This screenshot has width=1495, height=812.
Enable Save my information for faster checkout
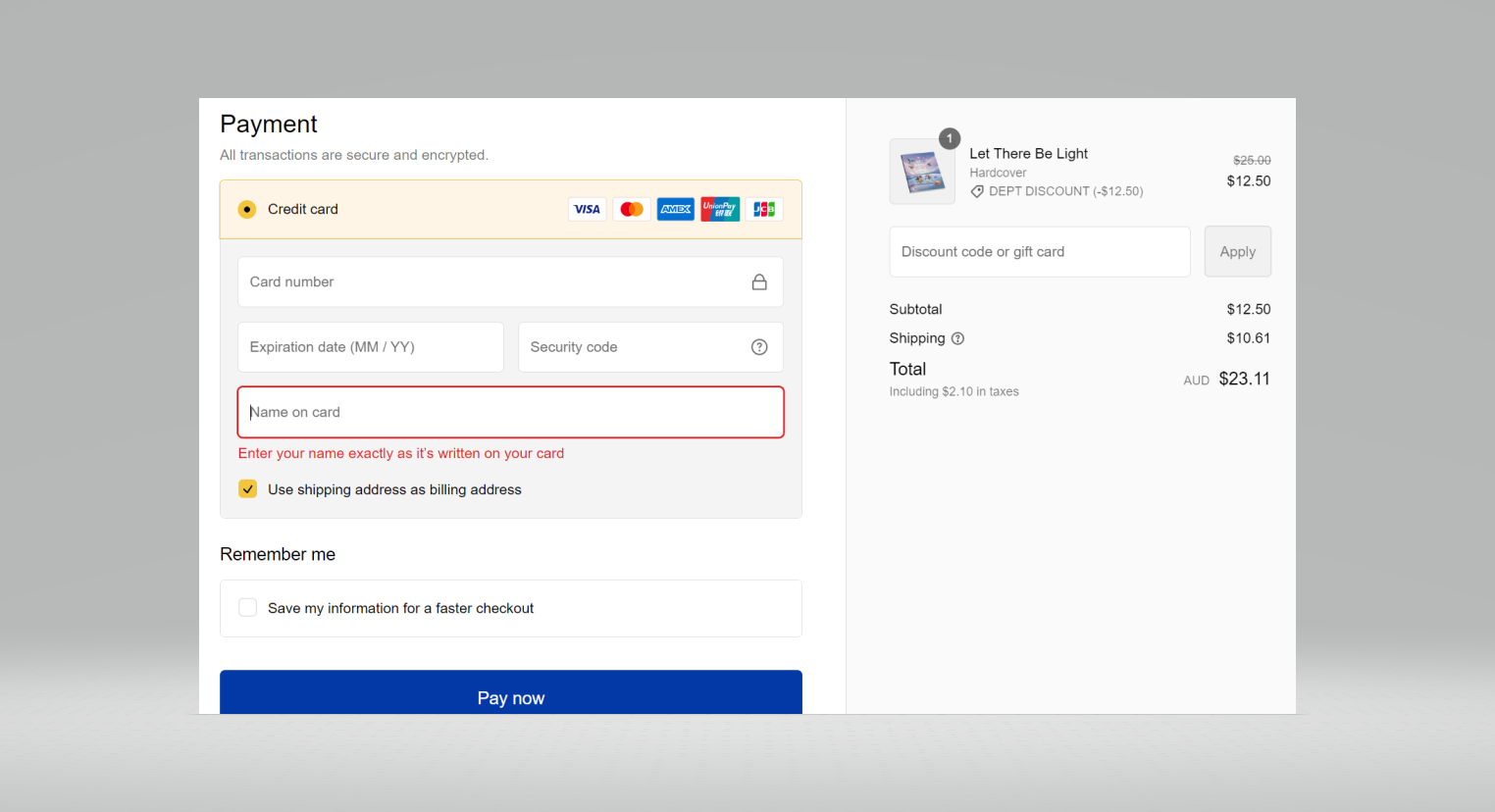[x=248, y=608]
